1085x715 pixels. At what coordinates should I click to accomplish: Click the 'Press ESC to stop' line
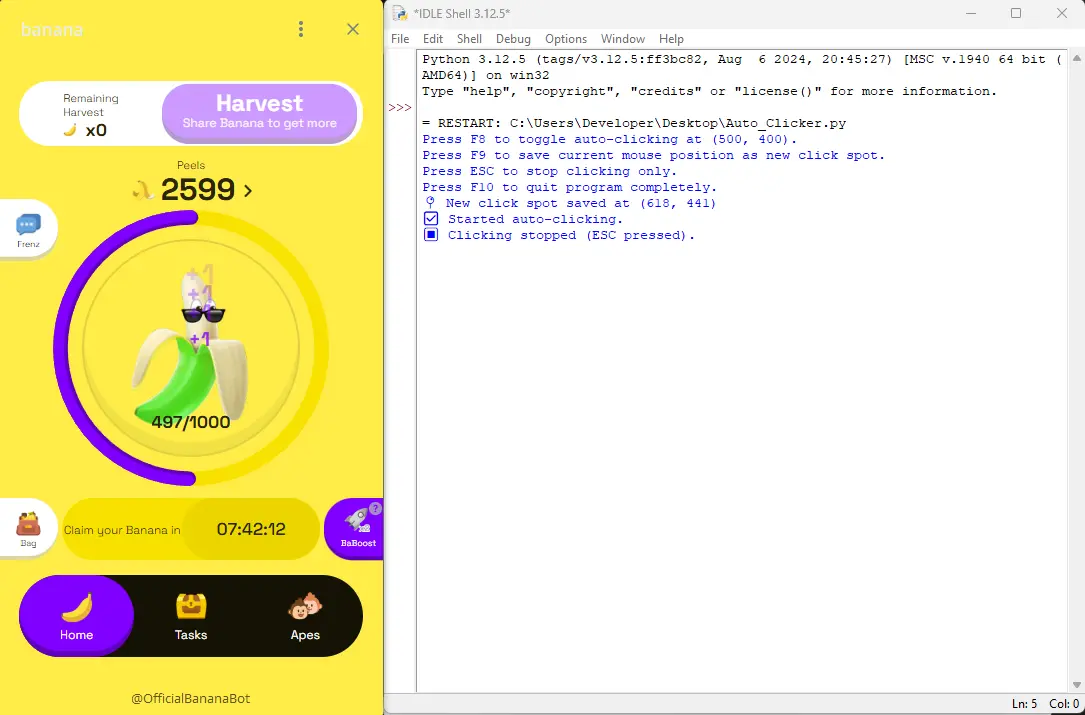549,171
